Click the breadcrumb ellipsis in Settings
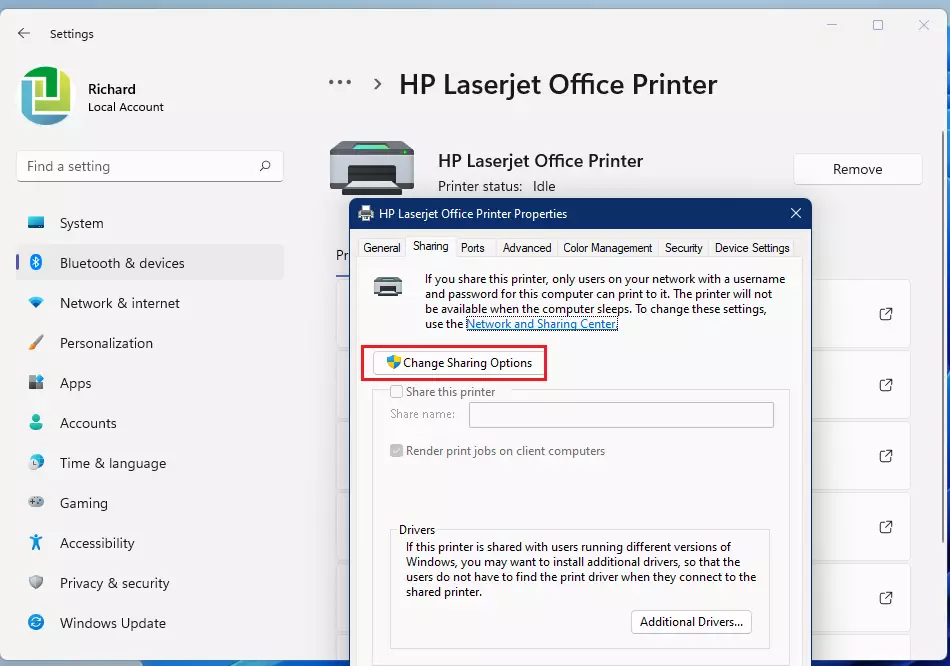Screen dimensions: 950x666 tap(340, 83)
